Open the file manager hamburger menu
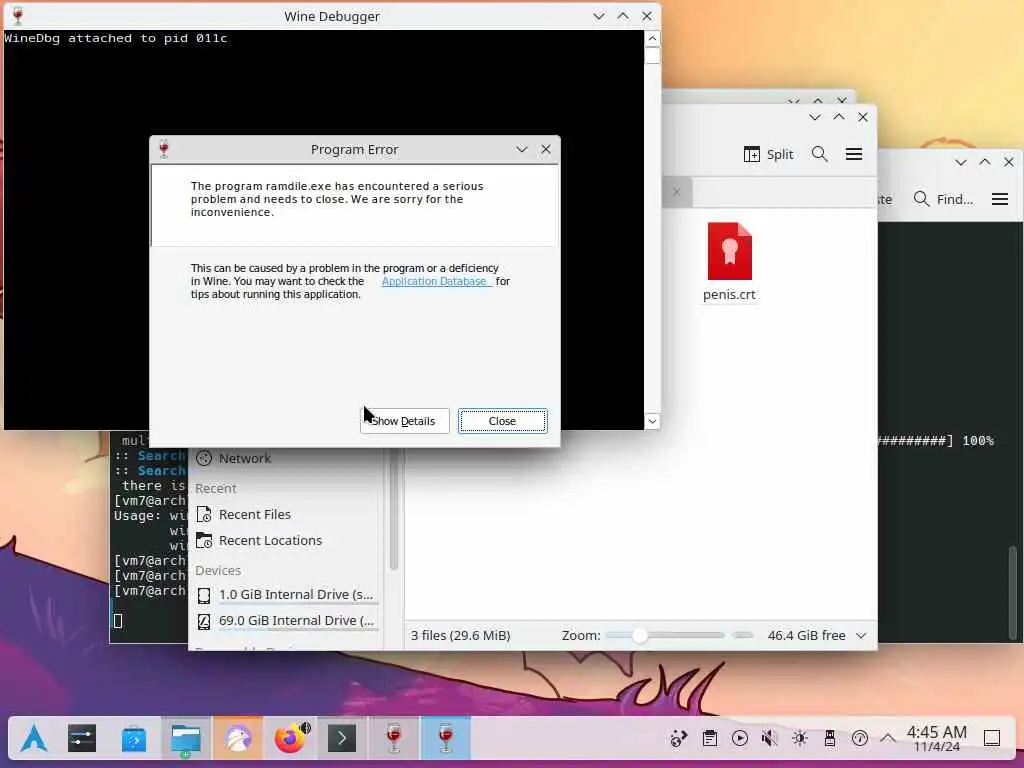The image size is (1024, 768). tap(854, 154)
